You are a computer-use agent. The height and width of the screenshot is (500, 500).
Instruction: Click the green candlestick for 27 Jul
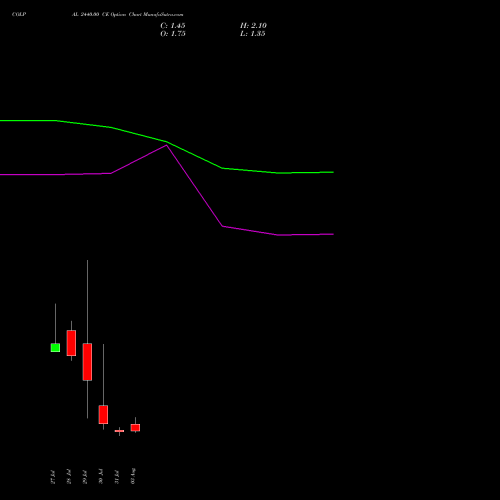pyautogui.click(x=55, y=347)
